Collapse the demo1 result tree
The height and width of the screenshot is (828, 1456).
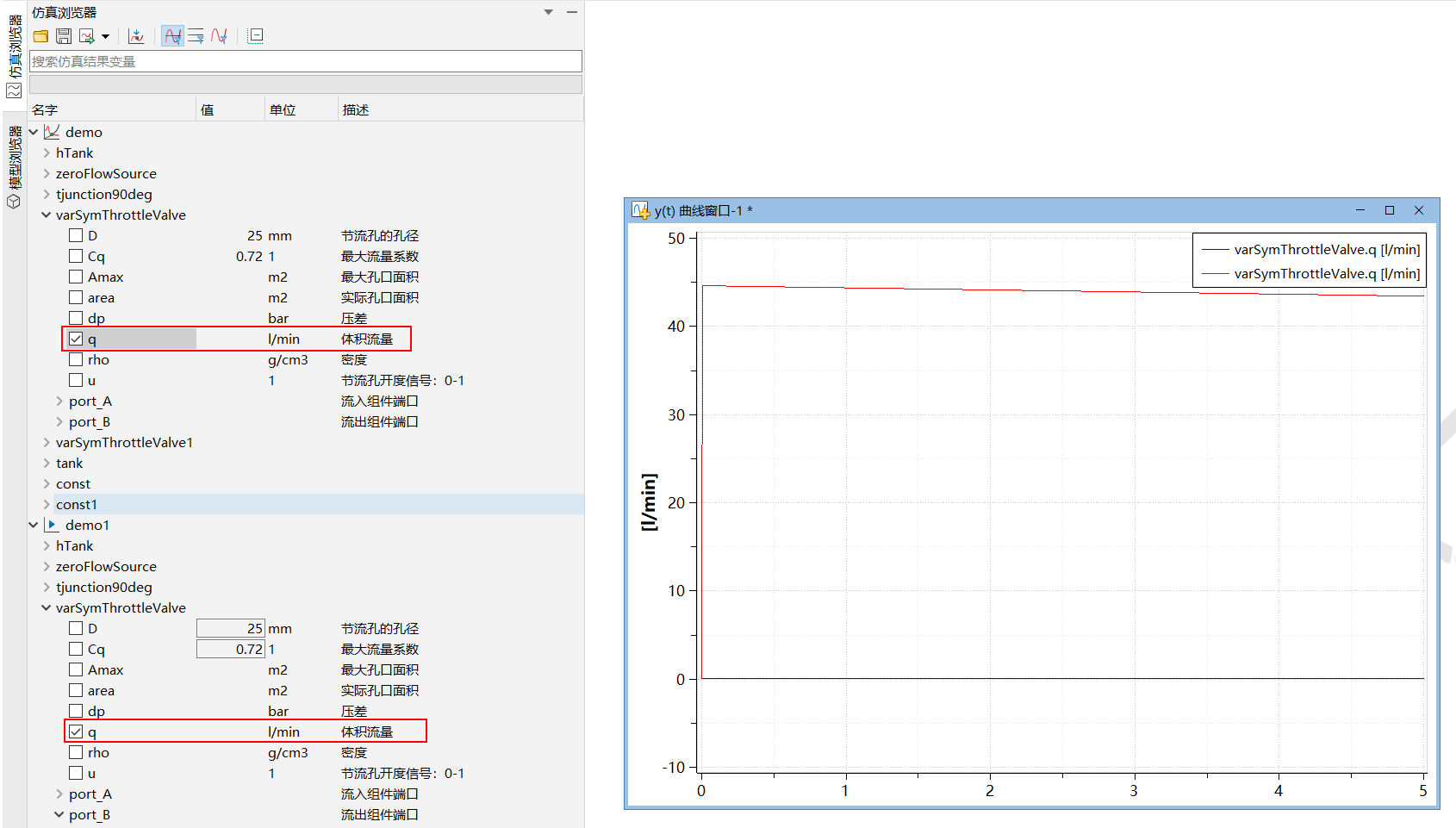tap(34, 526)
